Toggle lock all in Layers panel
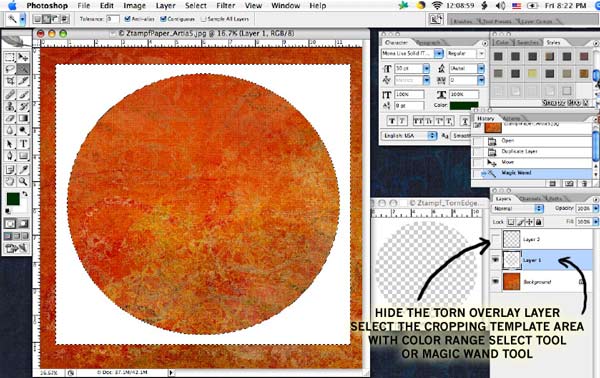The image size is (600, 378). 539,222
